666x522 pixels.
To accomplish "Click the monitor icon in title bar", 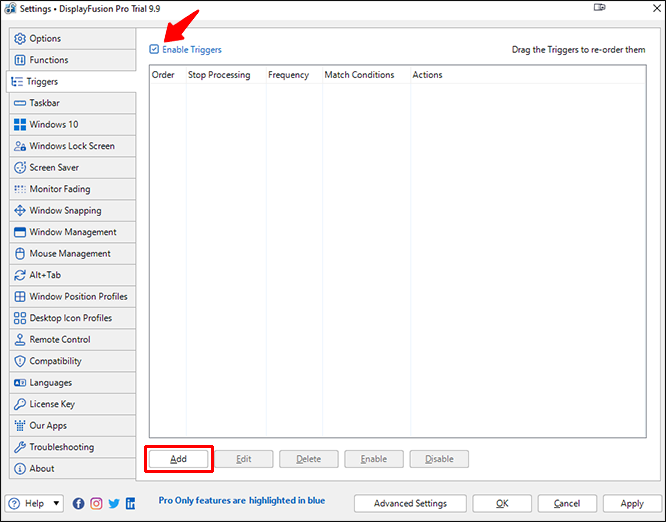I will click(x=599, y=8).
